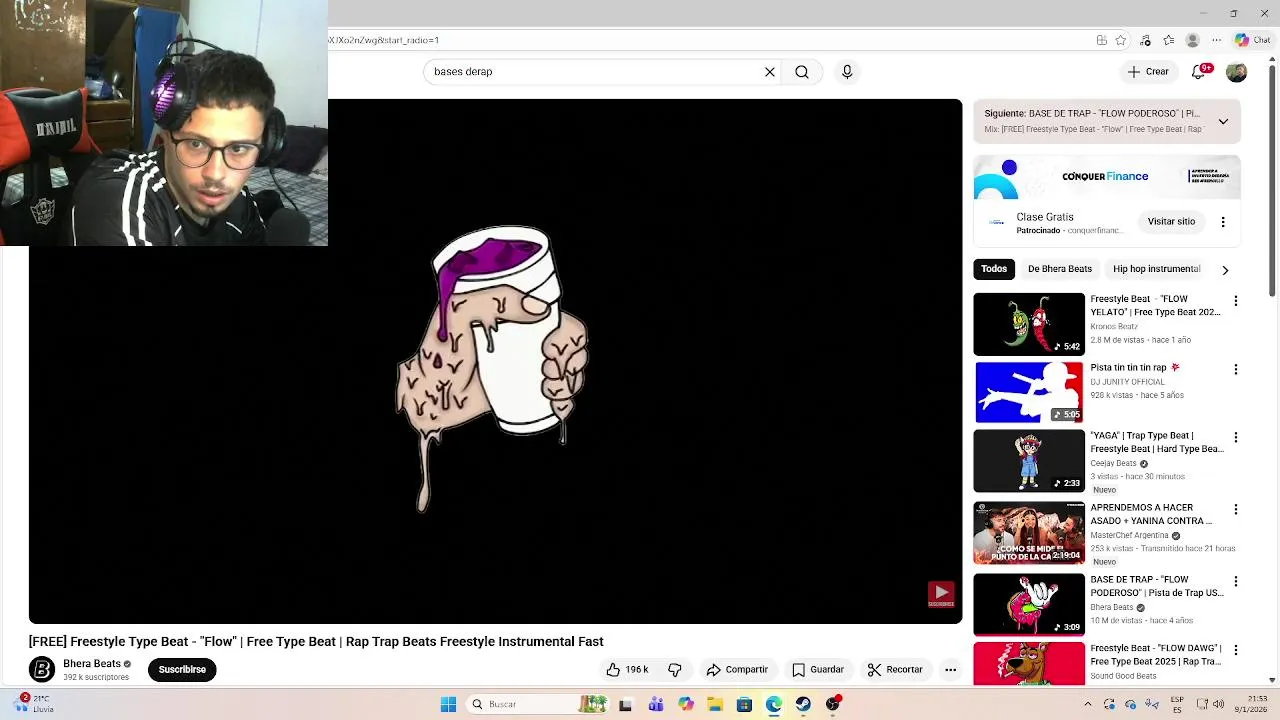Open options menu for APRENDEMOS A HACER ASADO

(1236, 509)
